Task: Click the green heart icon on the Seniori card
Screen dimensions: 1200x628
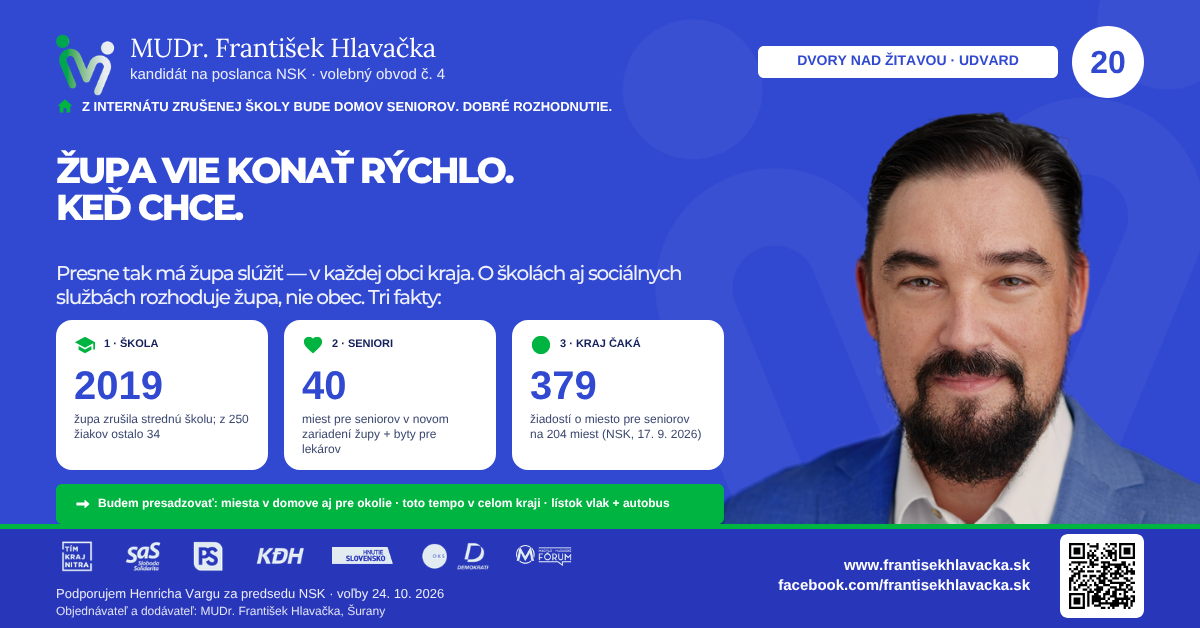Action: click(313, 344)
